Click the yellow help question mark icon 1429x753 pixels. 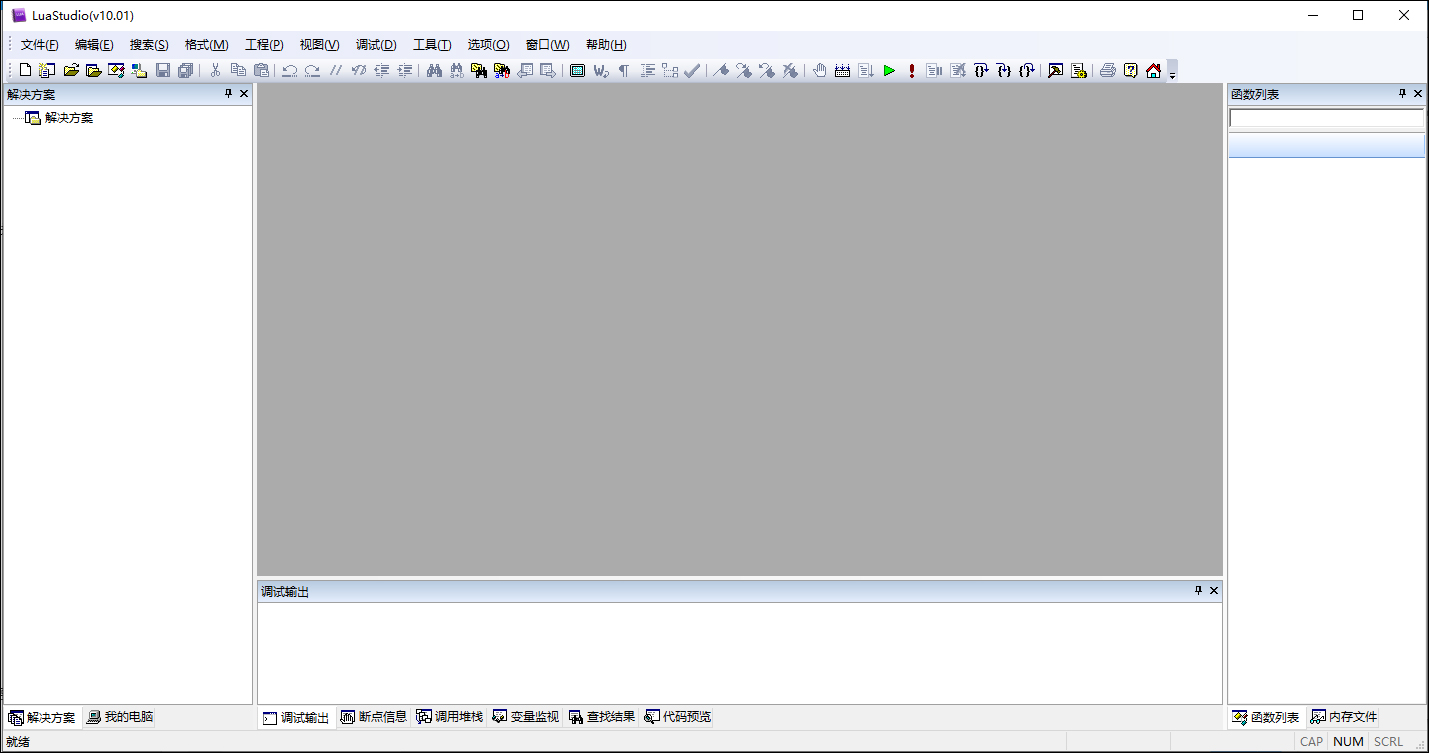(x=1131, y=70)
